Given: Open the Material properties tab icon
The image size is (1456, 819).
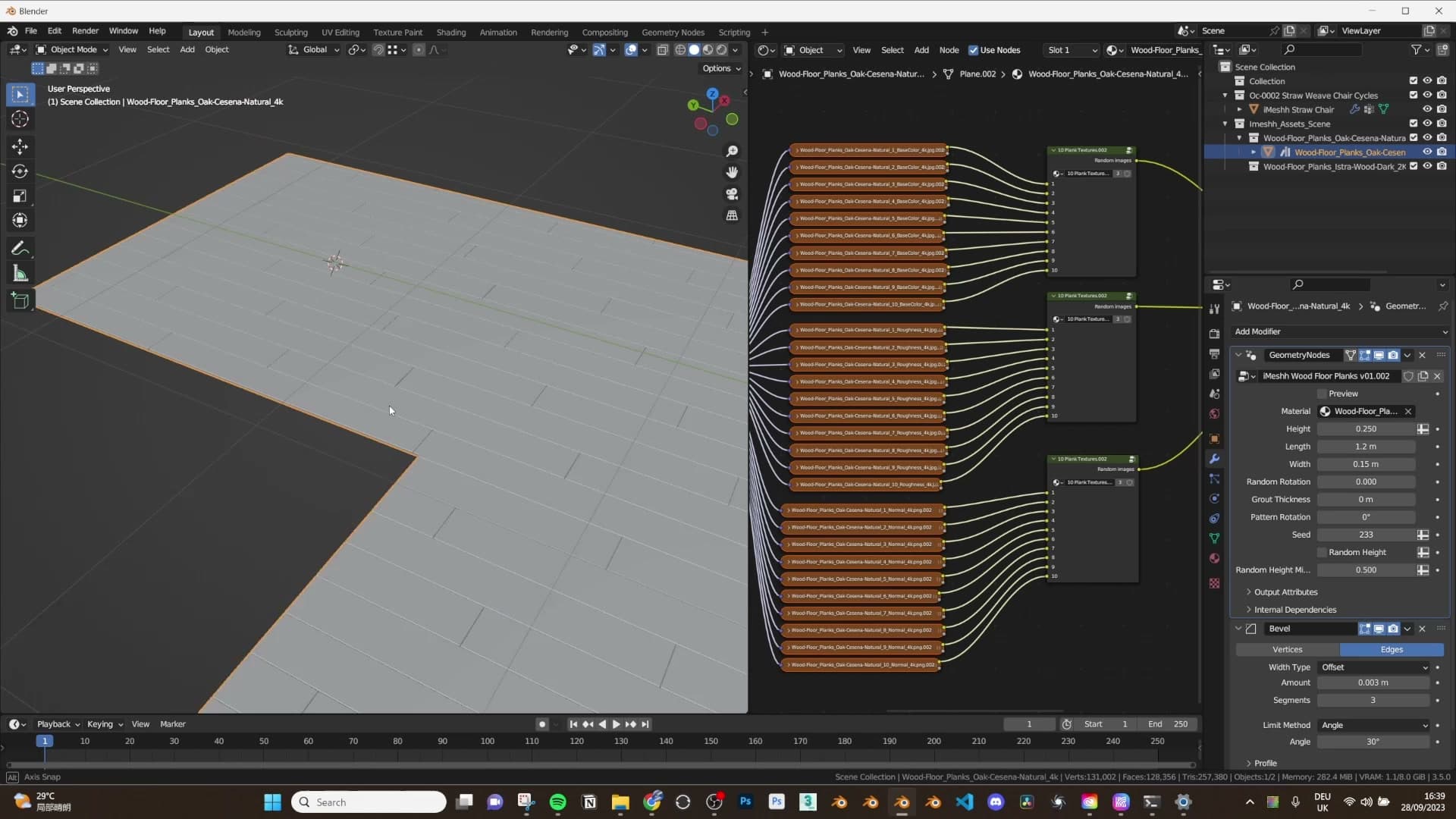Looking at the screenshot, I should pos(1214,558).
